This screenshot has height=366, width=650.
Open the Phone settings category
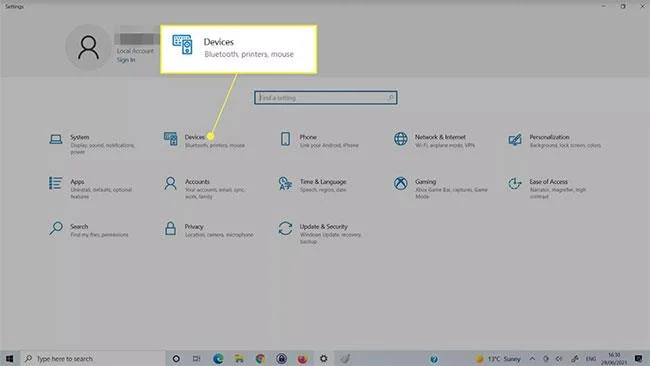tap(319, 141)
